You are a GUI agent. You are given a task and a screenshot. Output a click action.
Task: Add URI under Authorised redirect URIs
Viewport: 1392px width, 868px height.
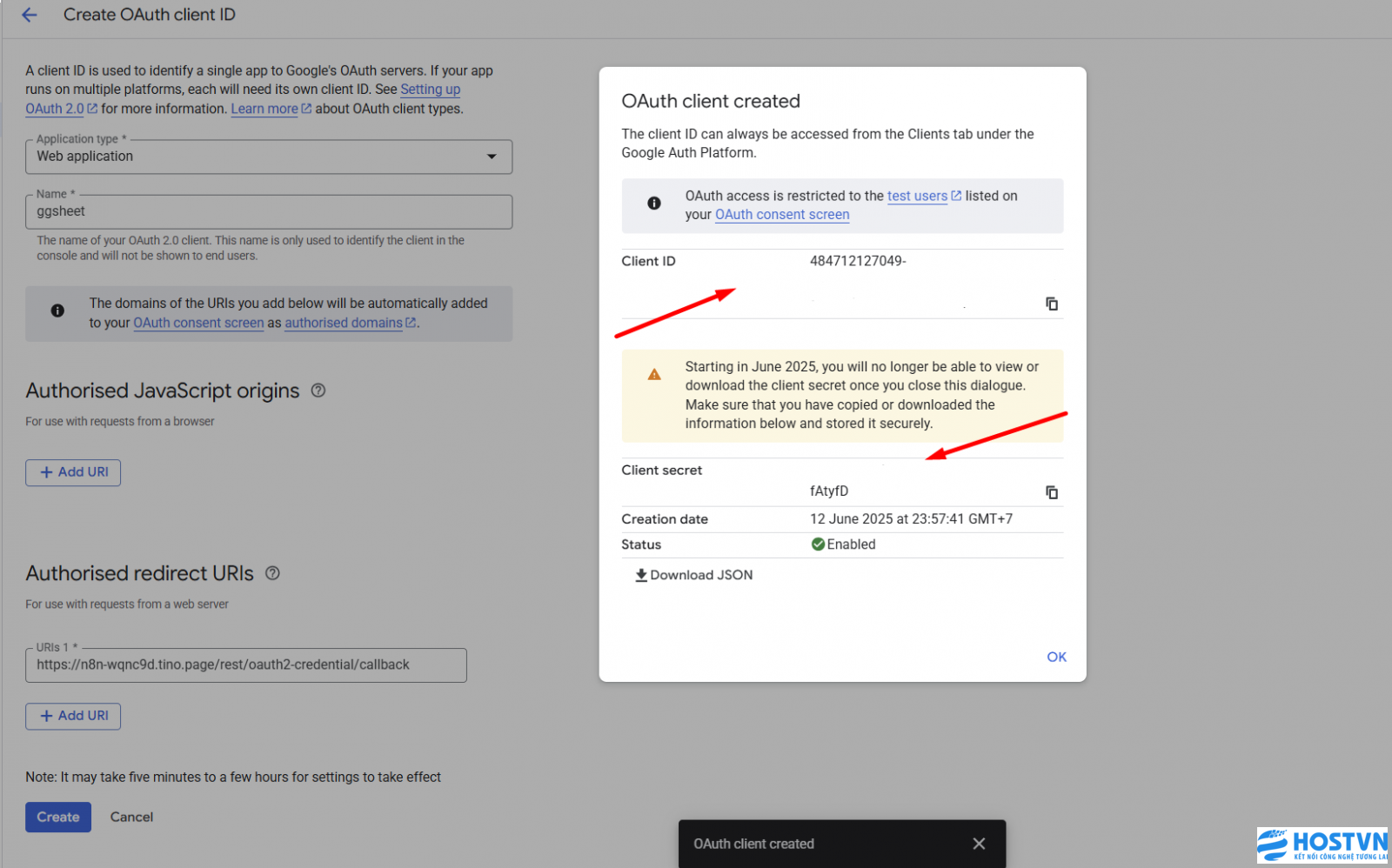pos(73,716)
